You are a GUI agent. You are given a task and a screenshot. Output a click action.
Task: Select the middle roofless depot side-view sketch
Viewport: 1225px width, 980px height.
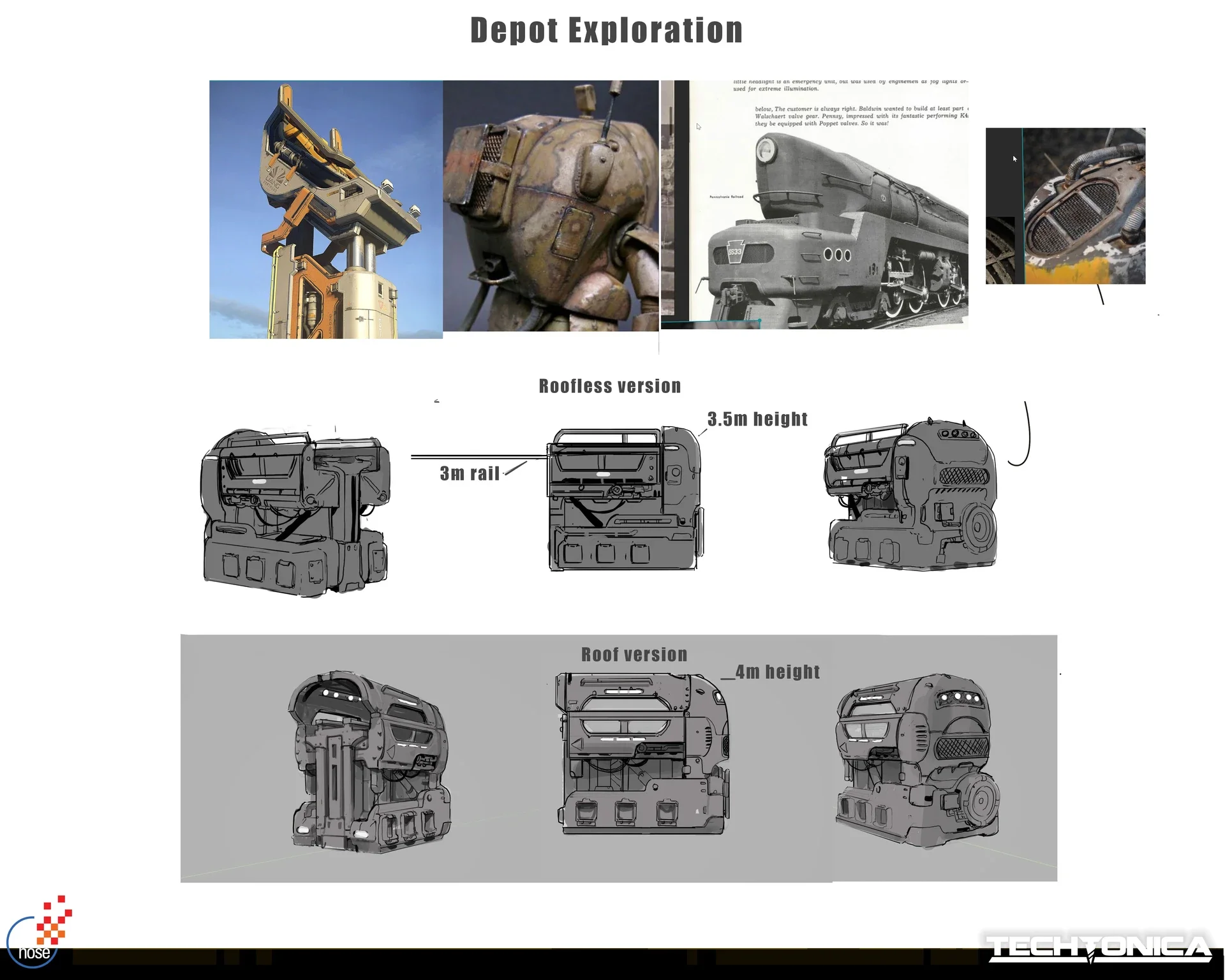[625, 498]
